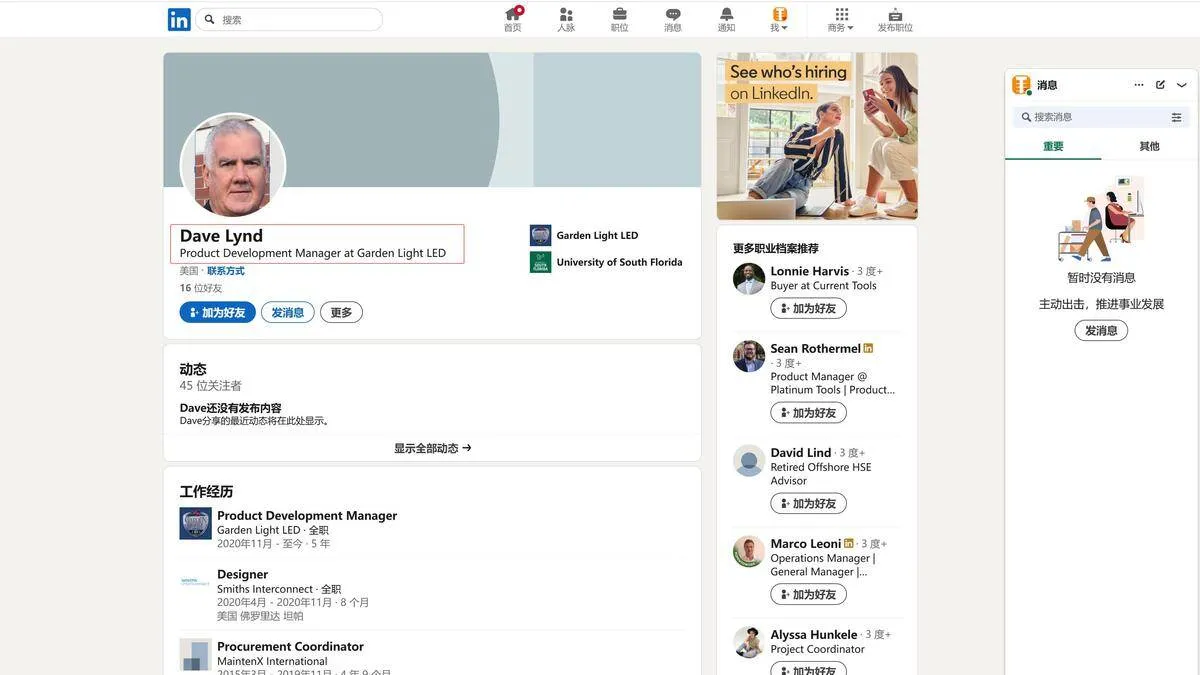Click Sean Rothermel's LinkedIn premium badge
This screenshot has height=675, width=1200.
(868, 348)
